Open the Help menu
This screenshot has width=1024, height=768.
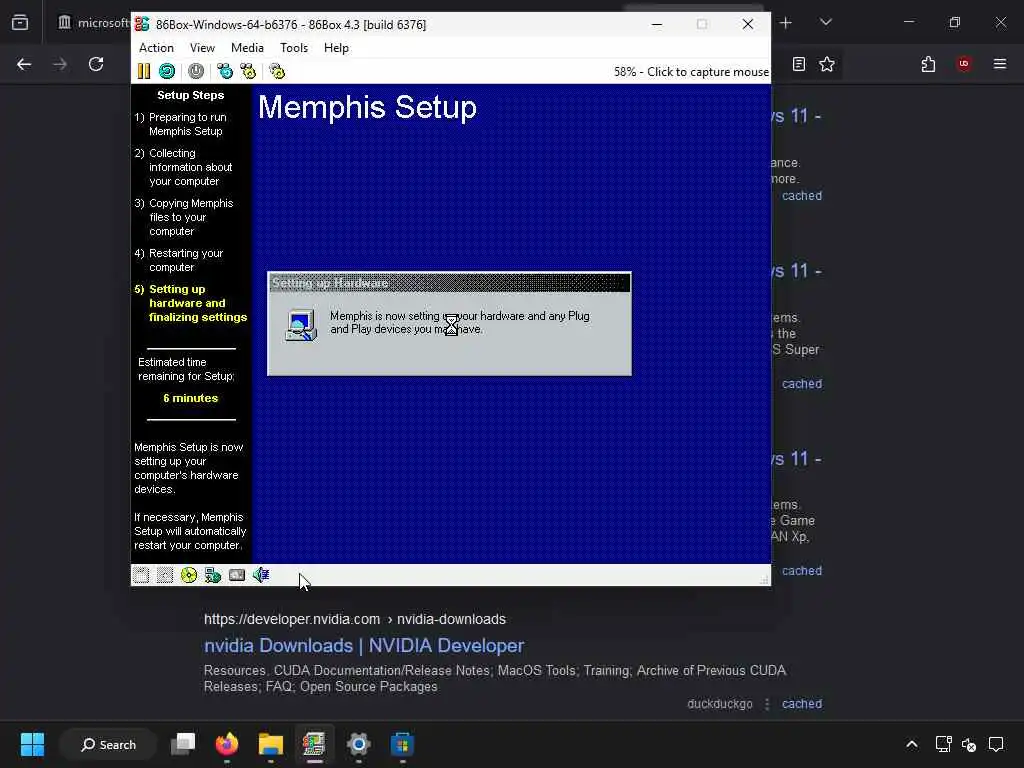336,48
